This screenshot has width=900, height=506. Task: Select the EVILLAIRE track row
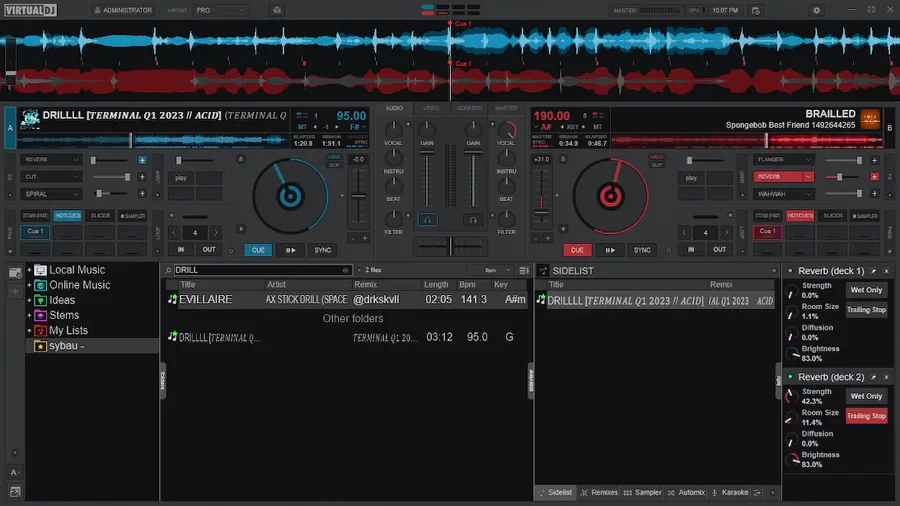click(x=347, y=299)
